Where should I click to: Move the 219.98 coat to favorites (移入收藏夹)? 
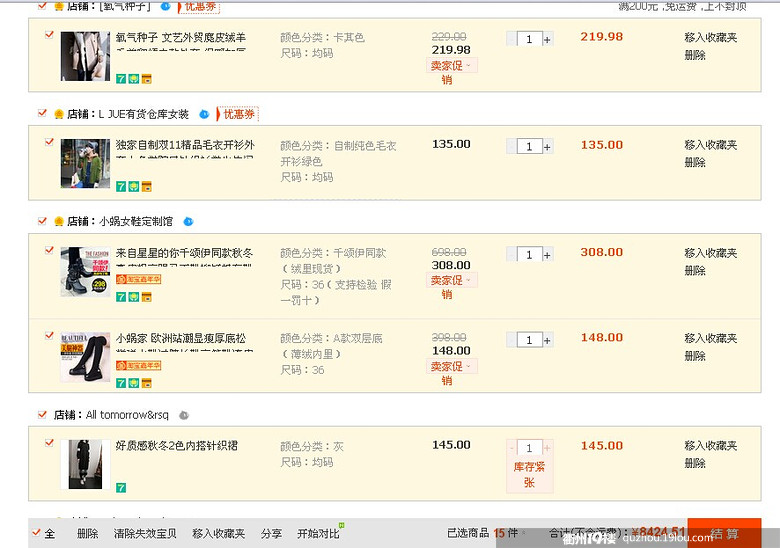point(710,37)
